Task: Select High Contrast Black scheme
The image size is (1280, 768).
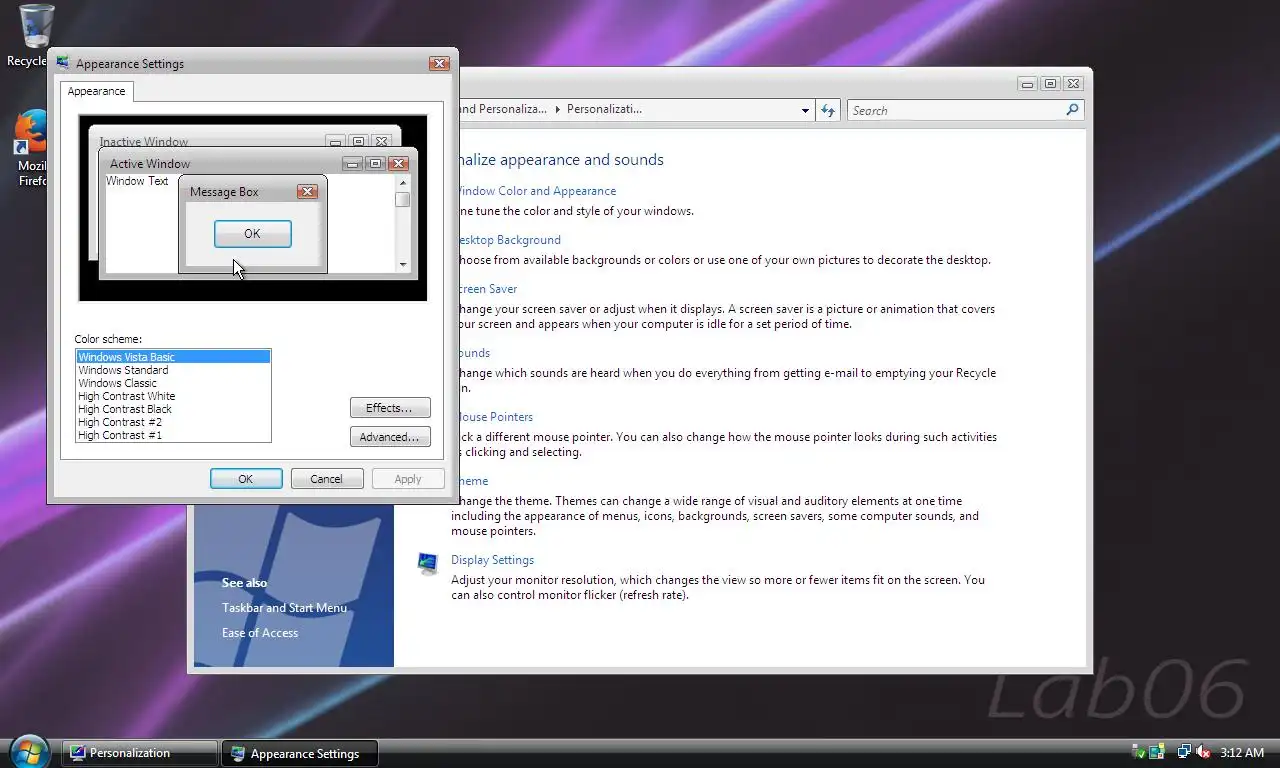Action: [x=173, y=409]
